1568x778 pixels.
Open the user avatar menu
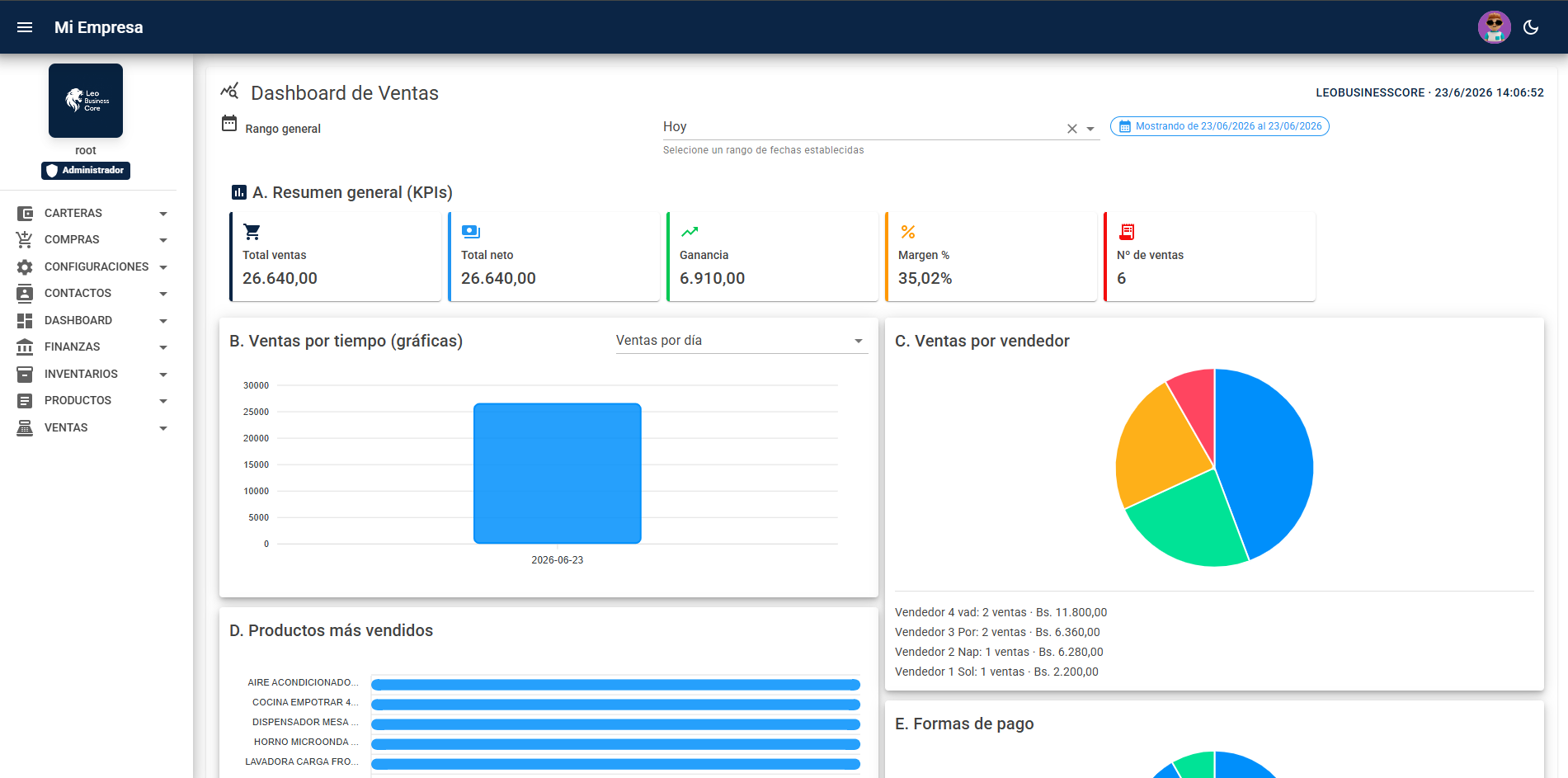(1494, 27)
